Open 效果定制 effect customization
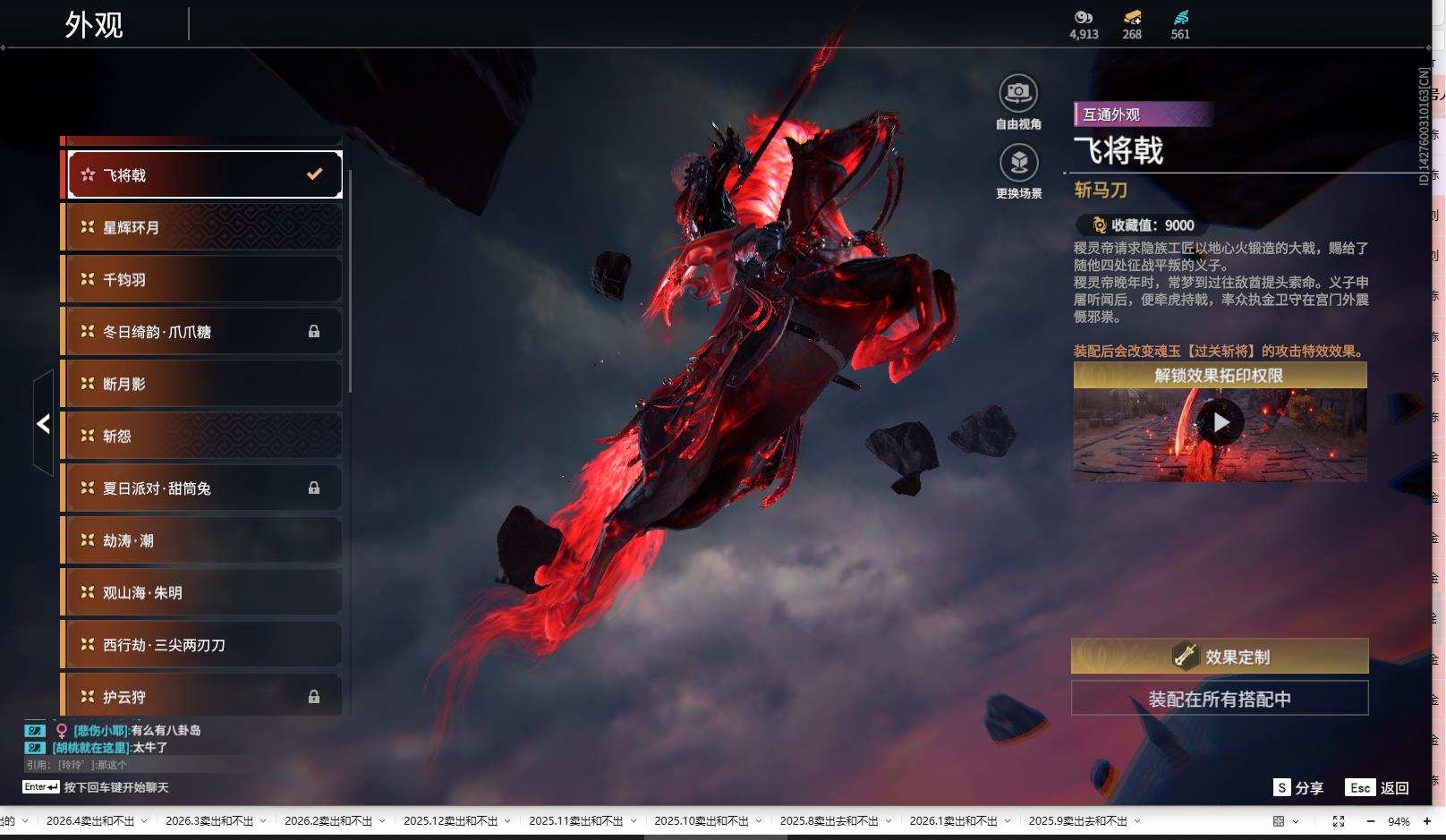Image resolution: width=1446 pixels, height=840 pixels. [x=1220, y=656]
